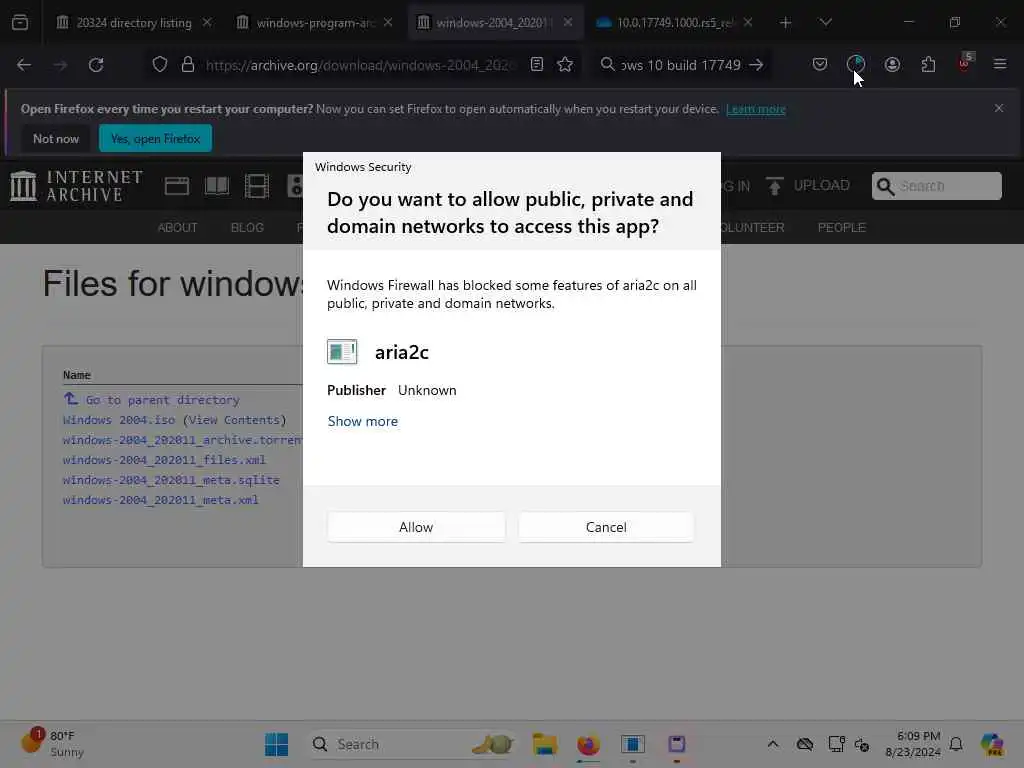Open the Windows 2004.iso file link
1024x768 pixels.
click(x=119, y=420)
